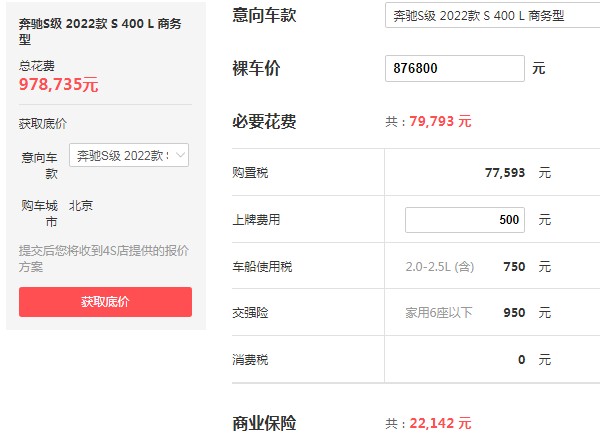The image size is (600, 441).
Task: Click the 交强险 row label
Action: [250, 313]
